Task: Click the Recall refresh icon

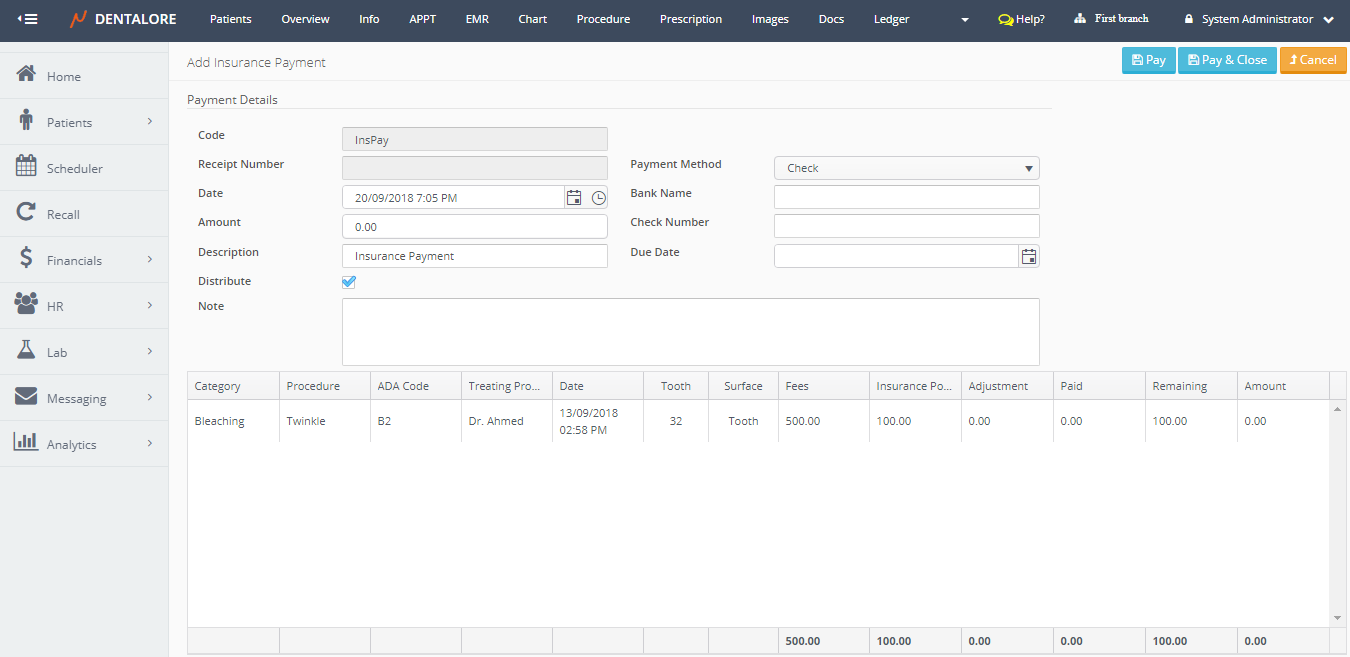Action: coord(27,213)
